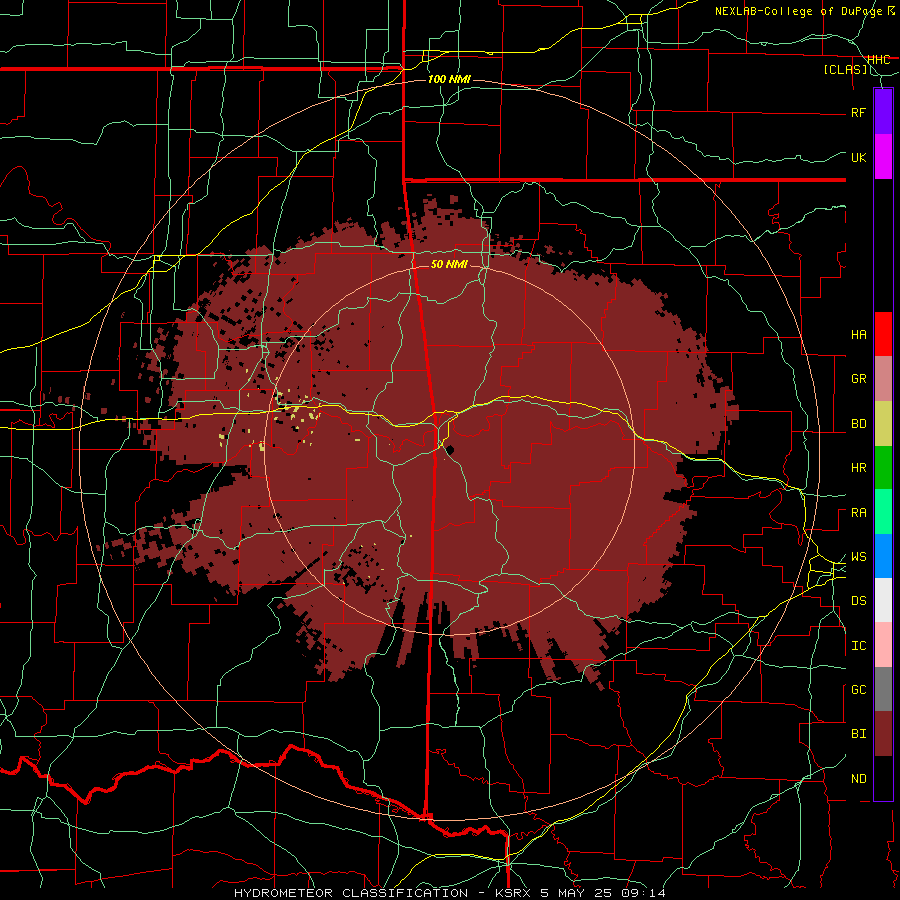This screenshot has height=900, width=900.
Task: Click the HR legend label
Action: click(x=859, y=468)
